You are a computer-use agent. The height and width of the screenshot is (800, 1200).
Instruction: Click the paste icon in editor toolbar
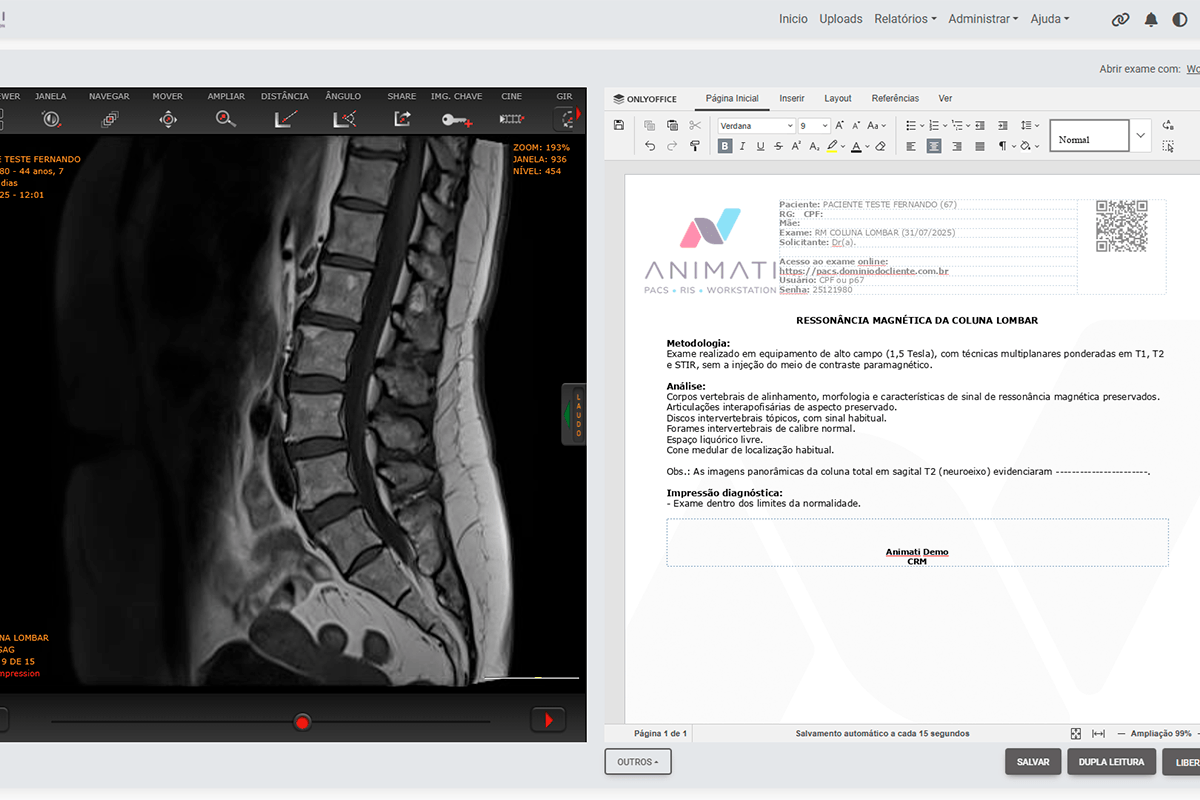coord(672,125)
